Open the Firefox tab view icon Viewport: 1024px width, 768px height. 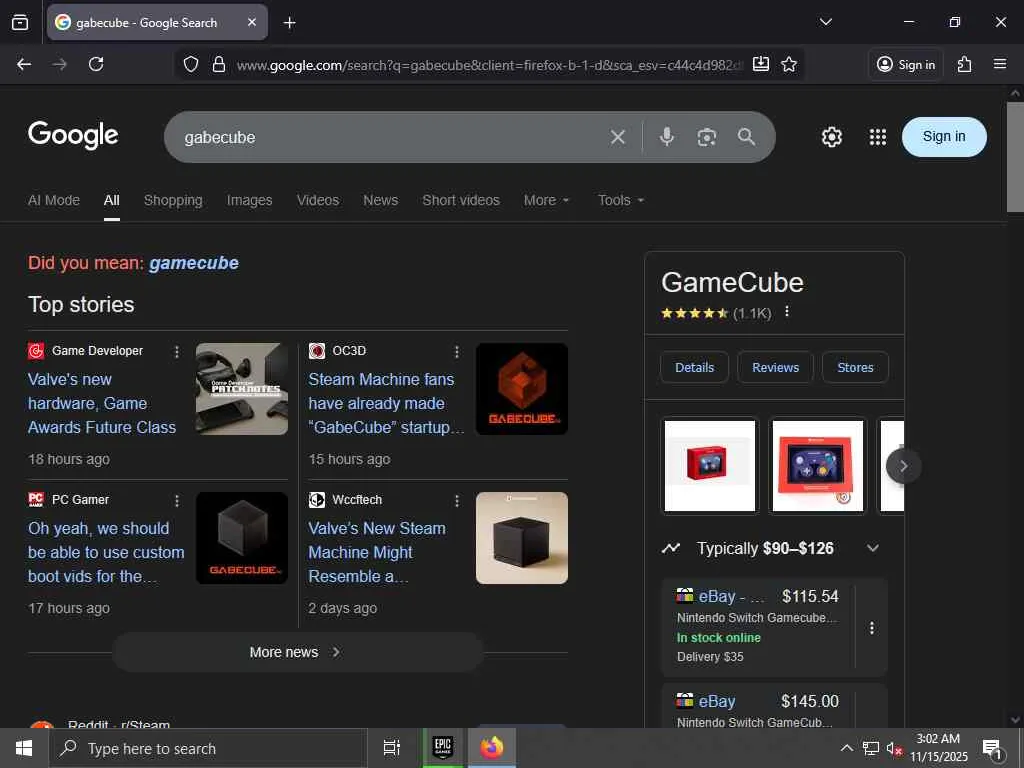[20, 22]
